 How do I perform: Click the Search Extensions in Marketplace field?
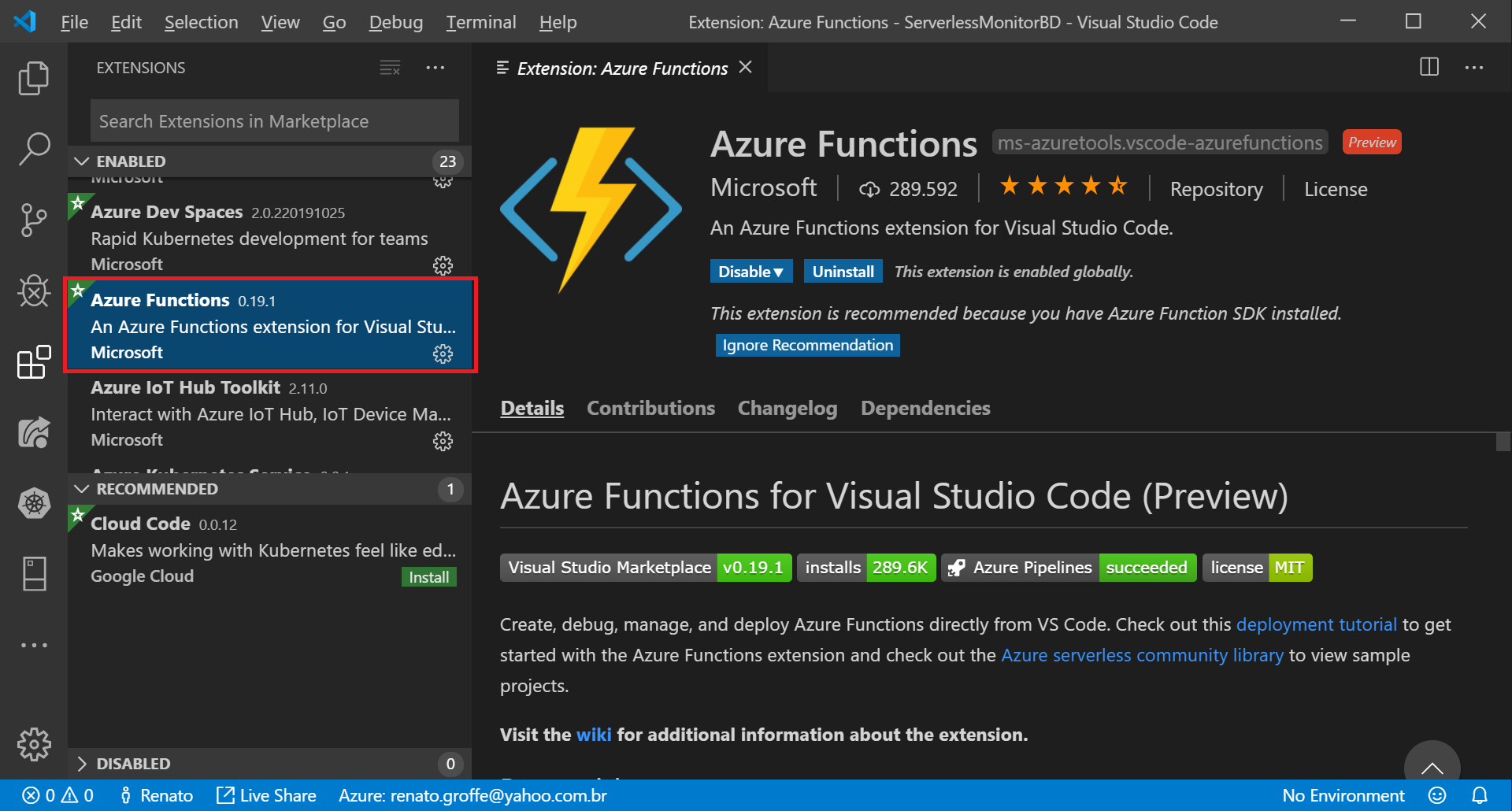272,120
